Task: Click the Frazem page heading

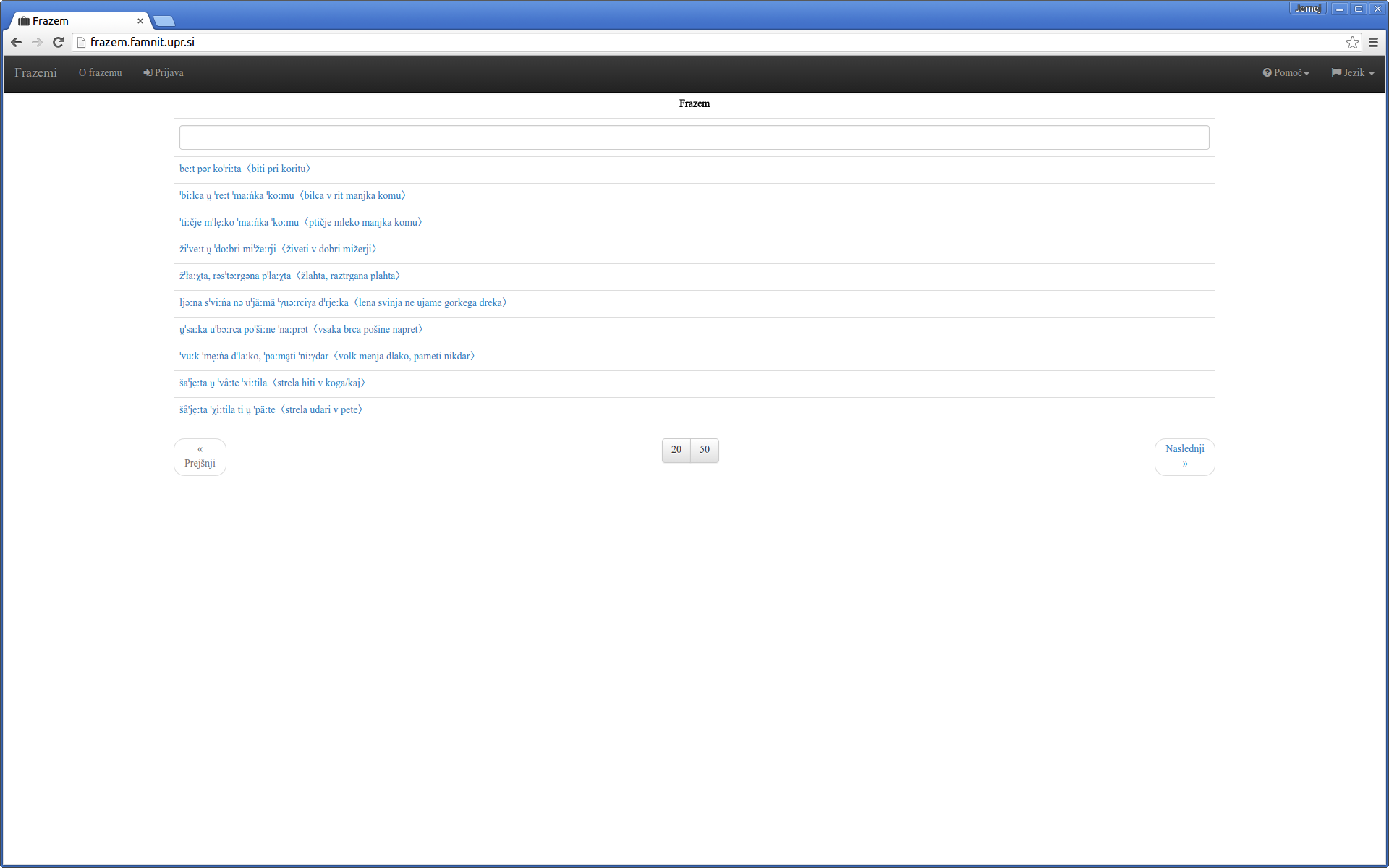Action: click(x=694, y=103)
